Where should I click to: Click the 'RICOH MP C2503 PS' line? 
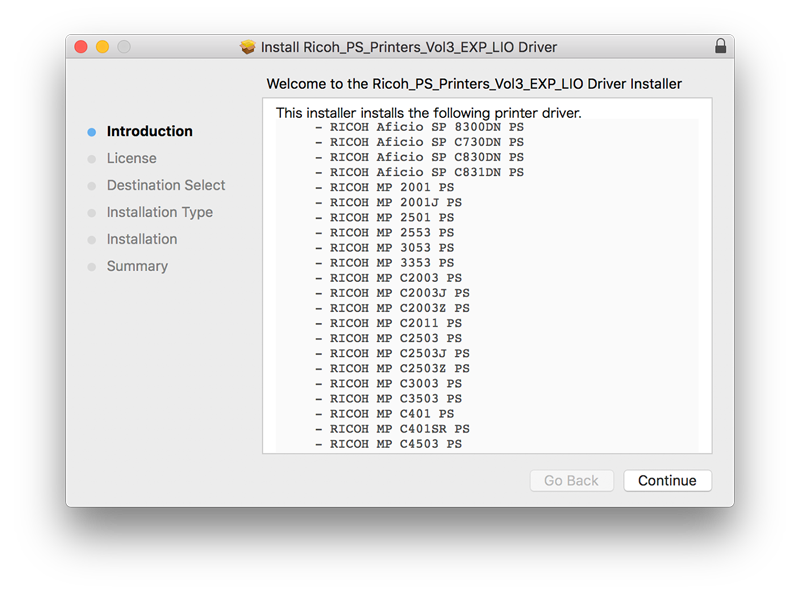[388, 338]
